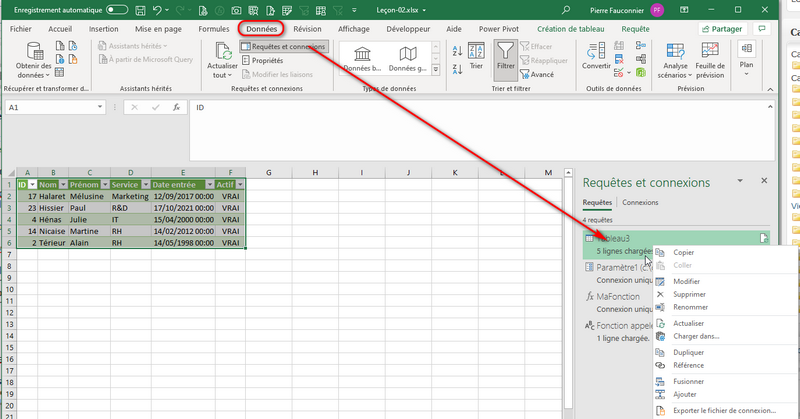Click the formula bar containing ID

[x=477, y=131]
